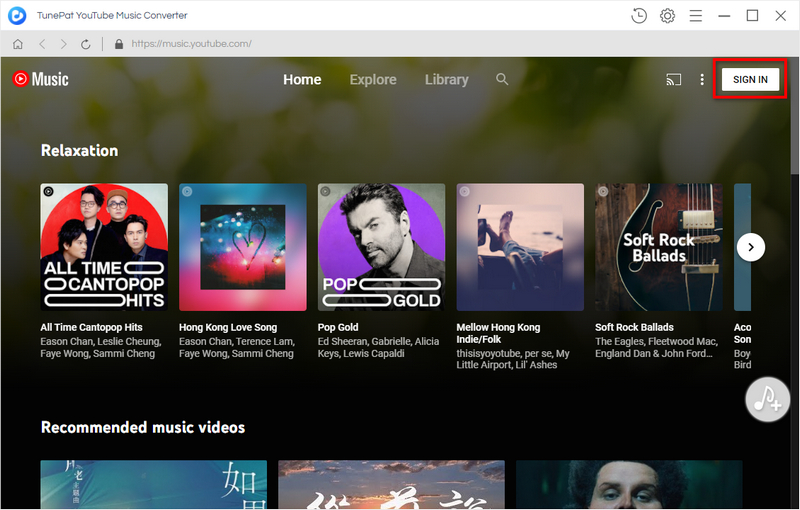Open the recommended video showing a face
Image resolution: width=800 pixels, height=510 pixels.
click(629, 484)
